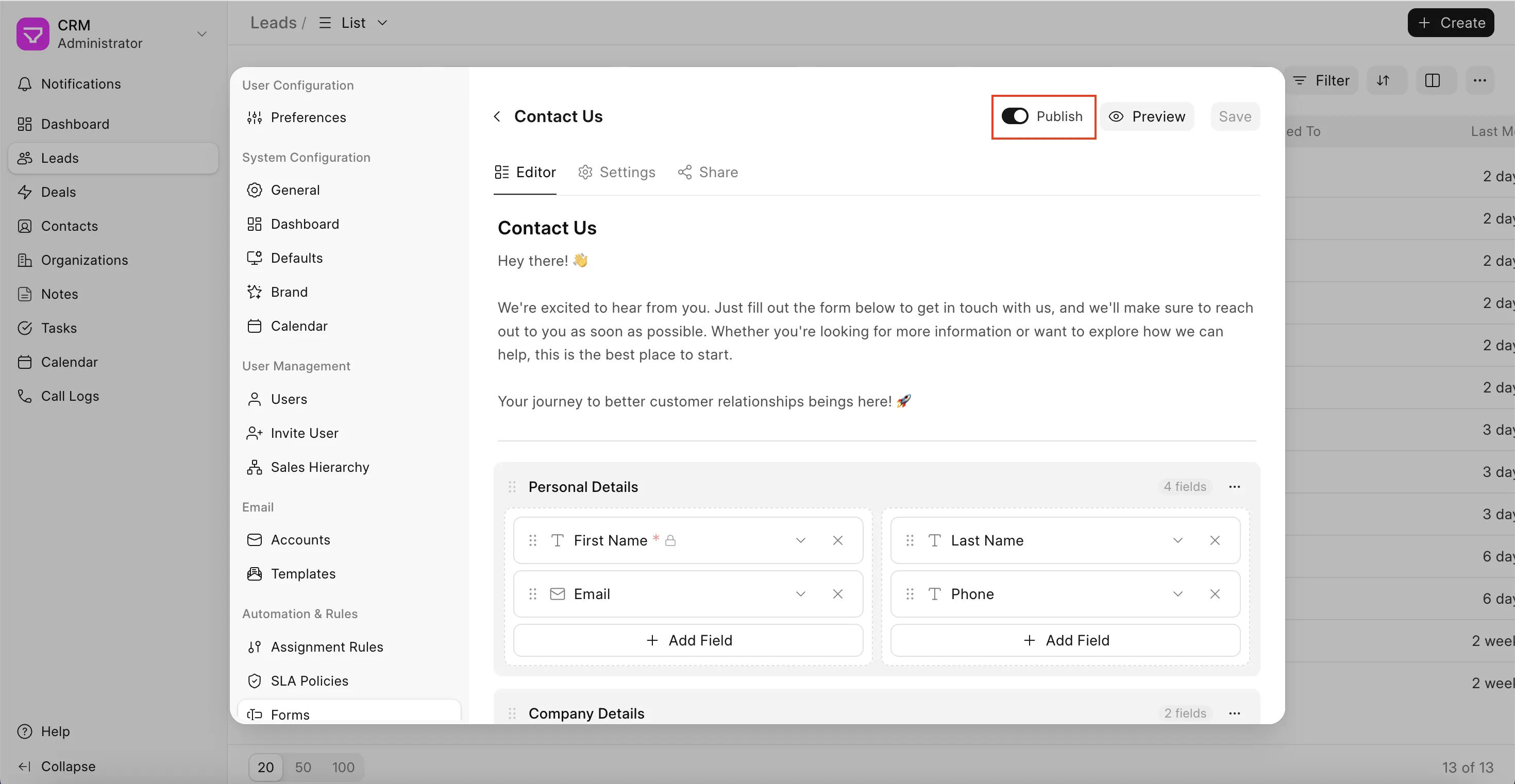Open Assignment Rules

point(349,647)
